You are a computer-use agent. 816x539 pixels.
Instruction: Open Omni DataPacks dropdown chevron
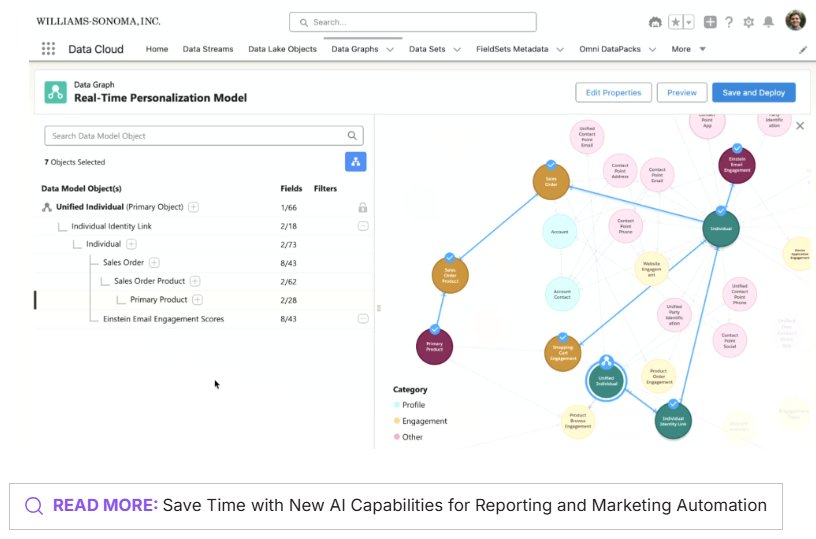[652, 49]
